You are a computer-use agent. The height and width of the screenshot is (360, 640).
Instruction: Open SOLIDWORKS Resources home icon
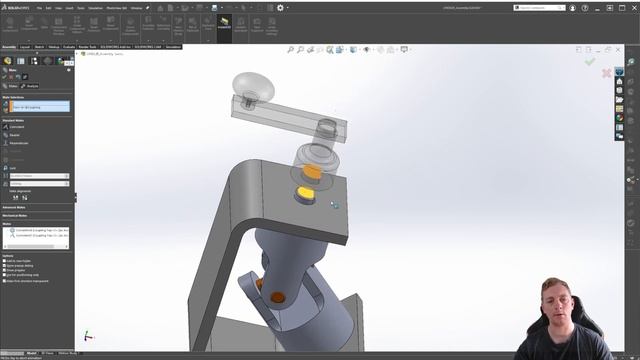(x=619, y=81)
